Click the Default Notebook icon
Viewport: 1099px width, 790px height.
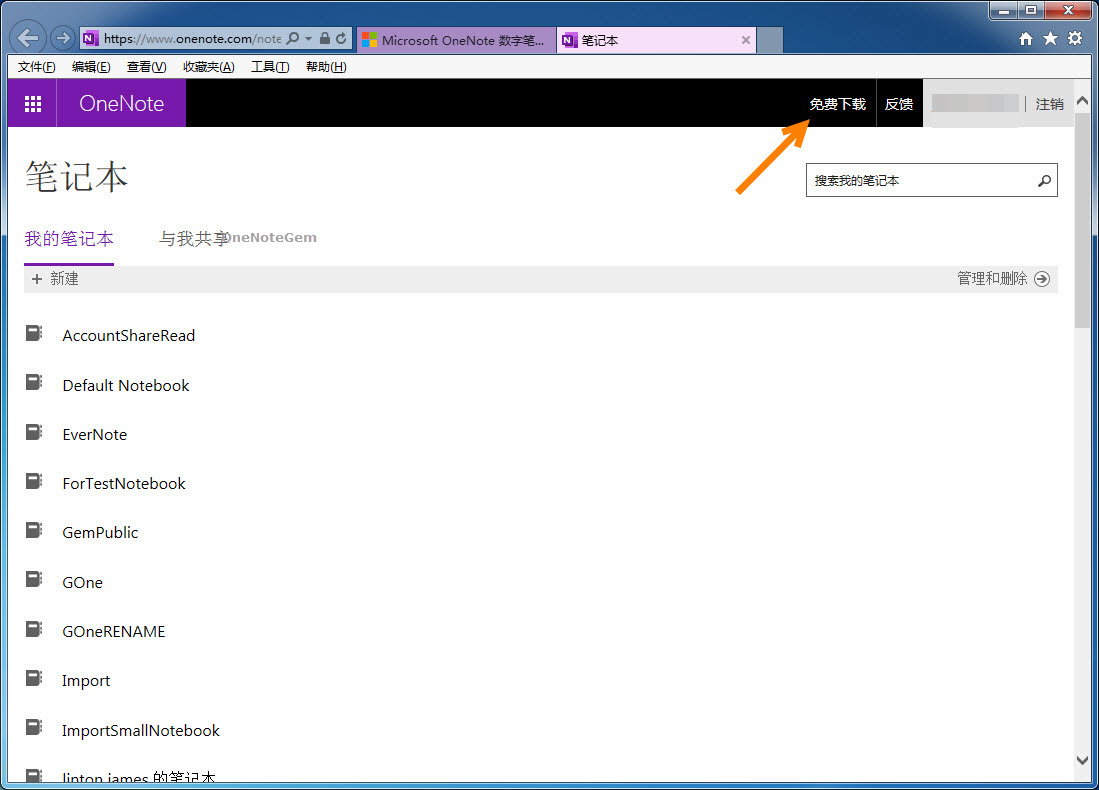click(34, 383)
